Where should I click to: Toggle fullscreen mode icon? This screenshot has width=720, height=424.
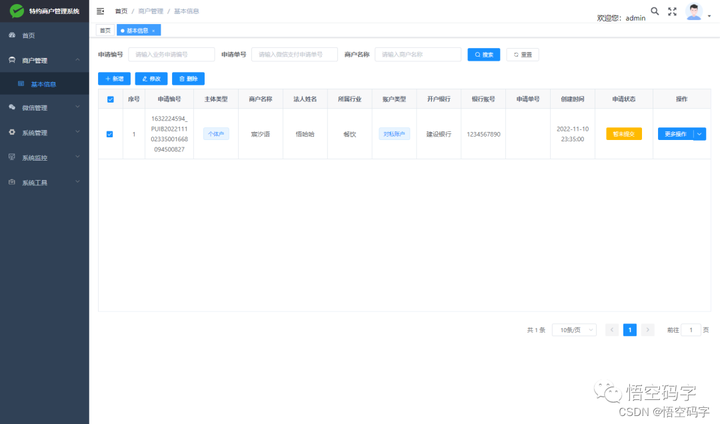672,11
